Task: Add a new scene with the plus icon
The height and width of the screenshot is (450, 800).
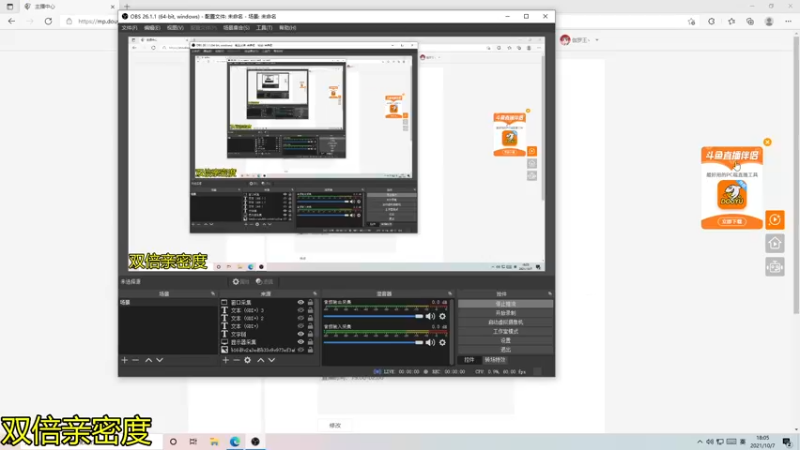Action: 124,360
